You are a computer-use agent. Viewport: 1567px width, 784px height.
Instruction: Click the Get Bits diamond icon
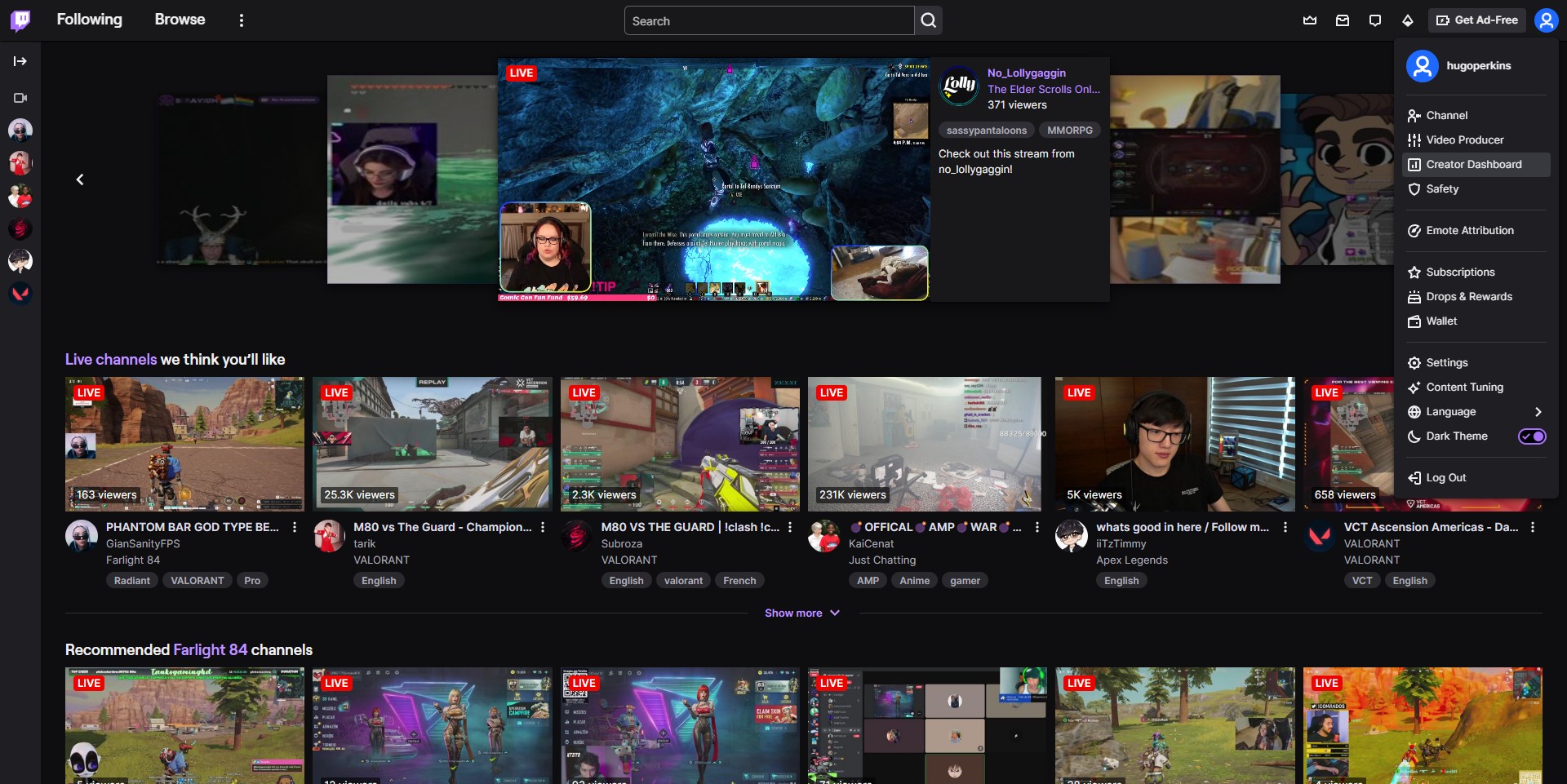(1408, 20)
